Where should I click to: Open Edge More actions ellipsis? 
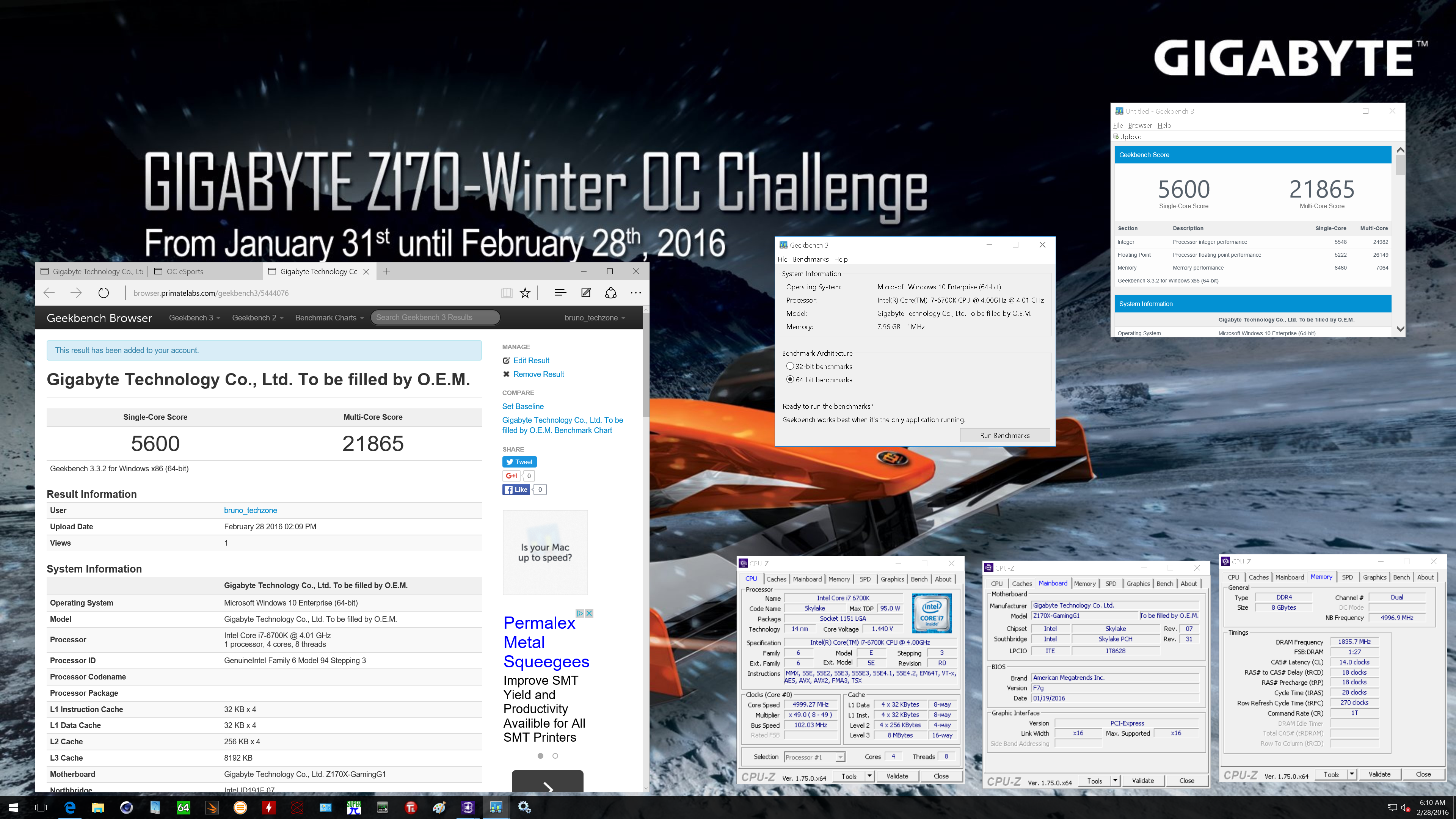tap(636, 293)
